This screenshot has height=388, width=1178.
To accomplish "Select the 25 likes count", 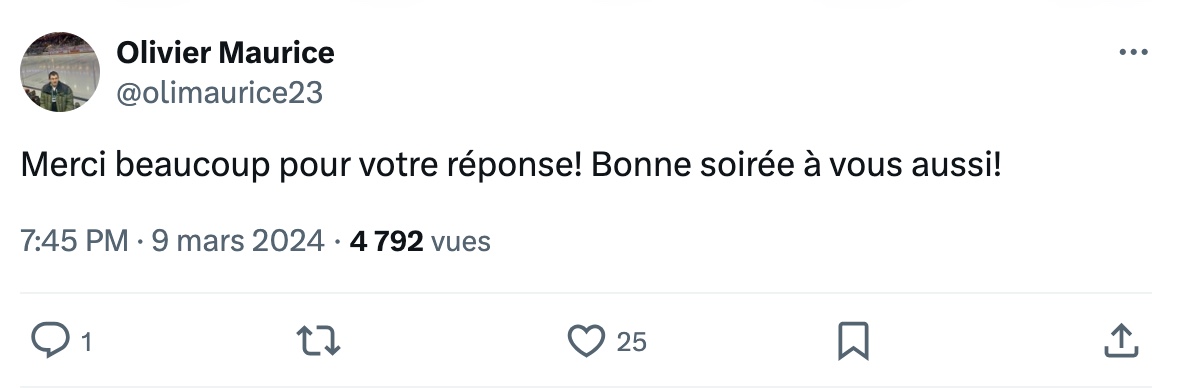I will (x=631, y=343).
